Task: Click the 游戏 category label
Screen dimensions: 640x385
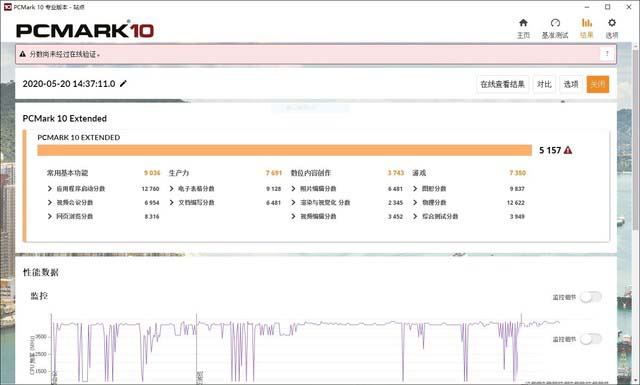Action: click(419, 173)
